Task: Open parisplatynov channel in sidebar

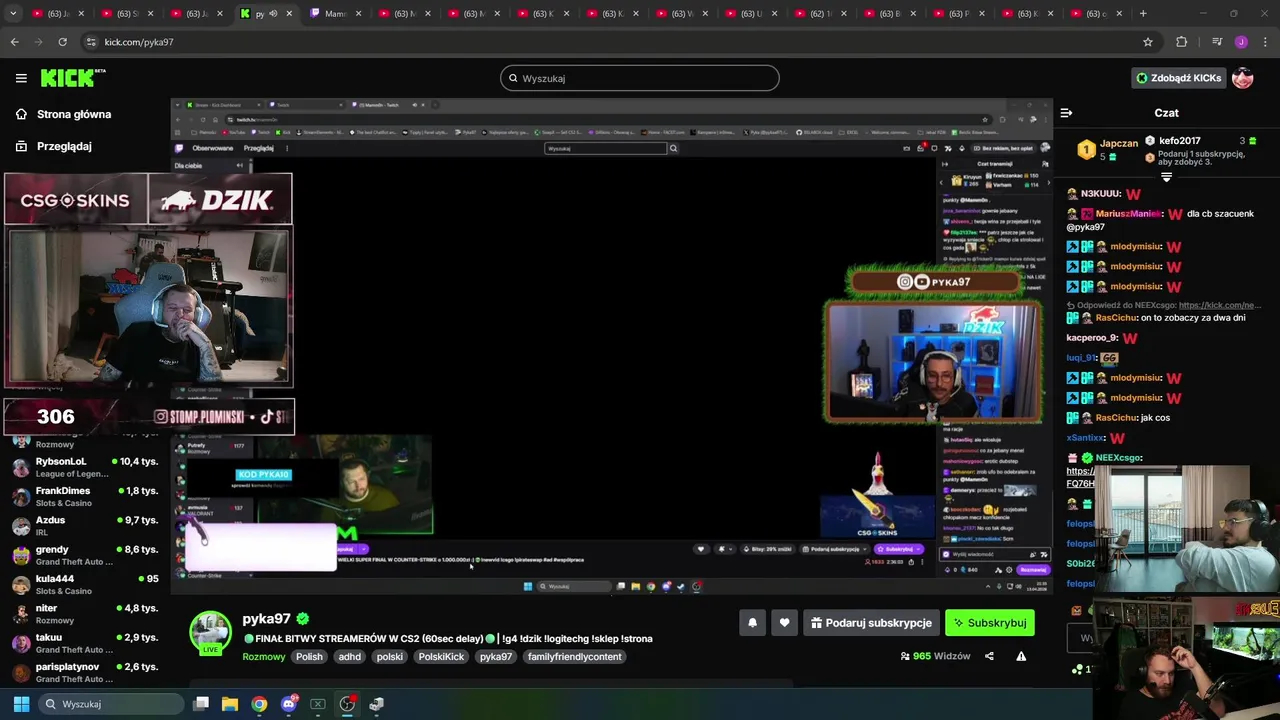Action: pyautogui.click(x=85, y=672)
